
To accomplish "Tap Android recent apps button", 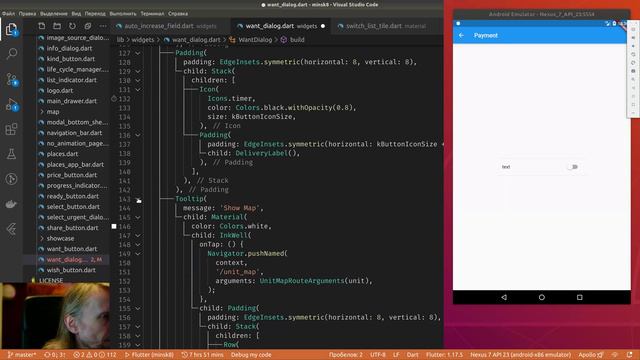I will 580,297.
